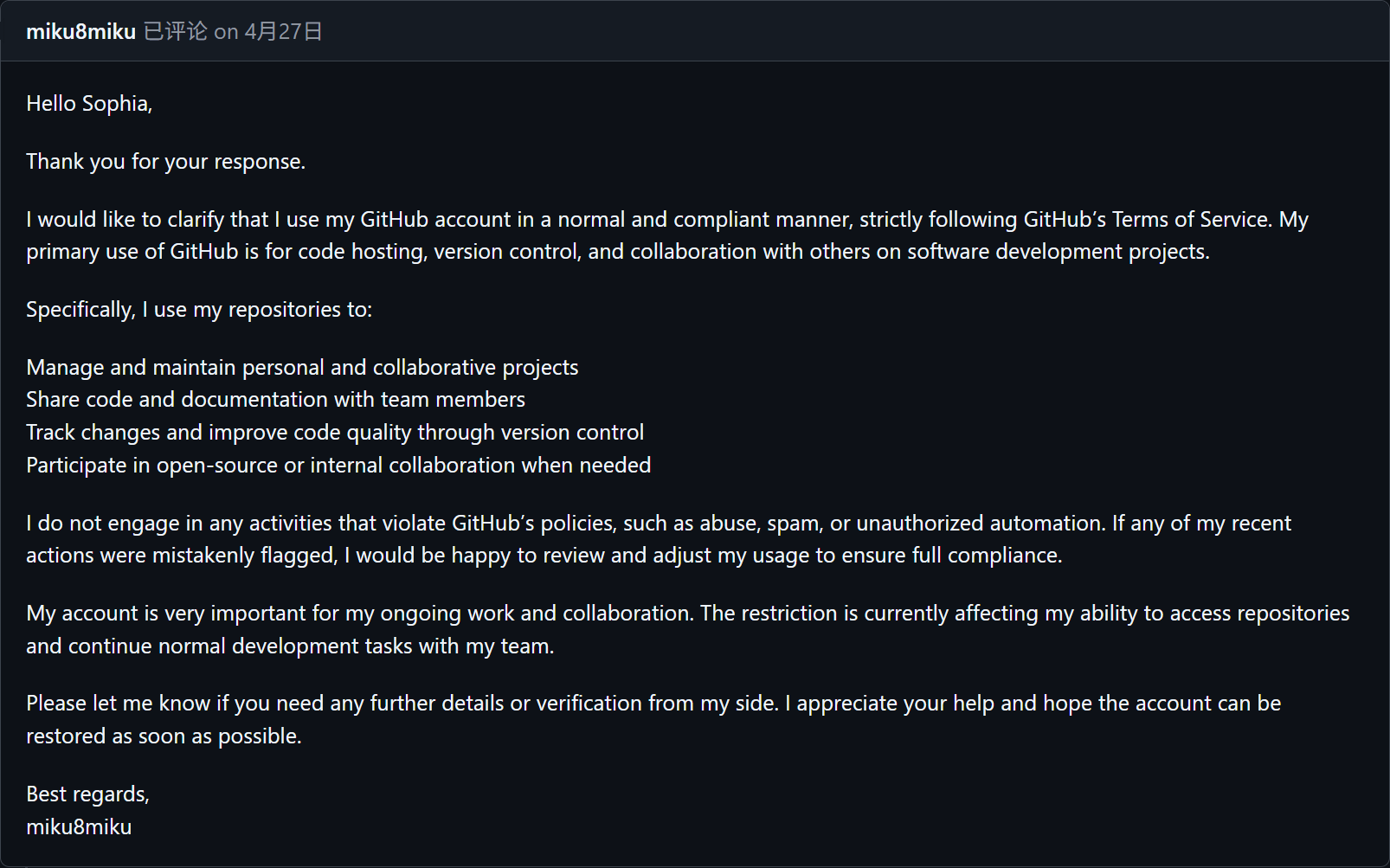Click the line starting primary use of GitHub
The height and width of the screenshot is (868, 1390).
point(618,252)
